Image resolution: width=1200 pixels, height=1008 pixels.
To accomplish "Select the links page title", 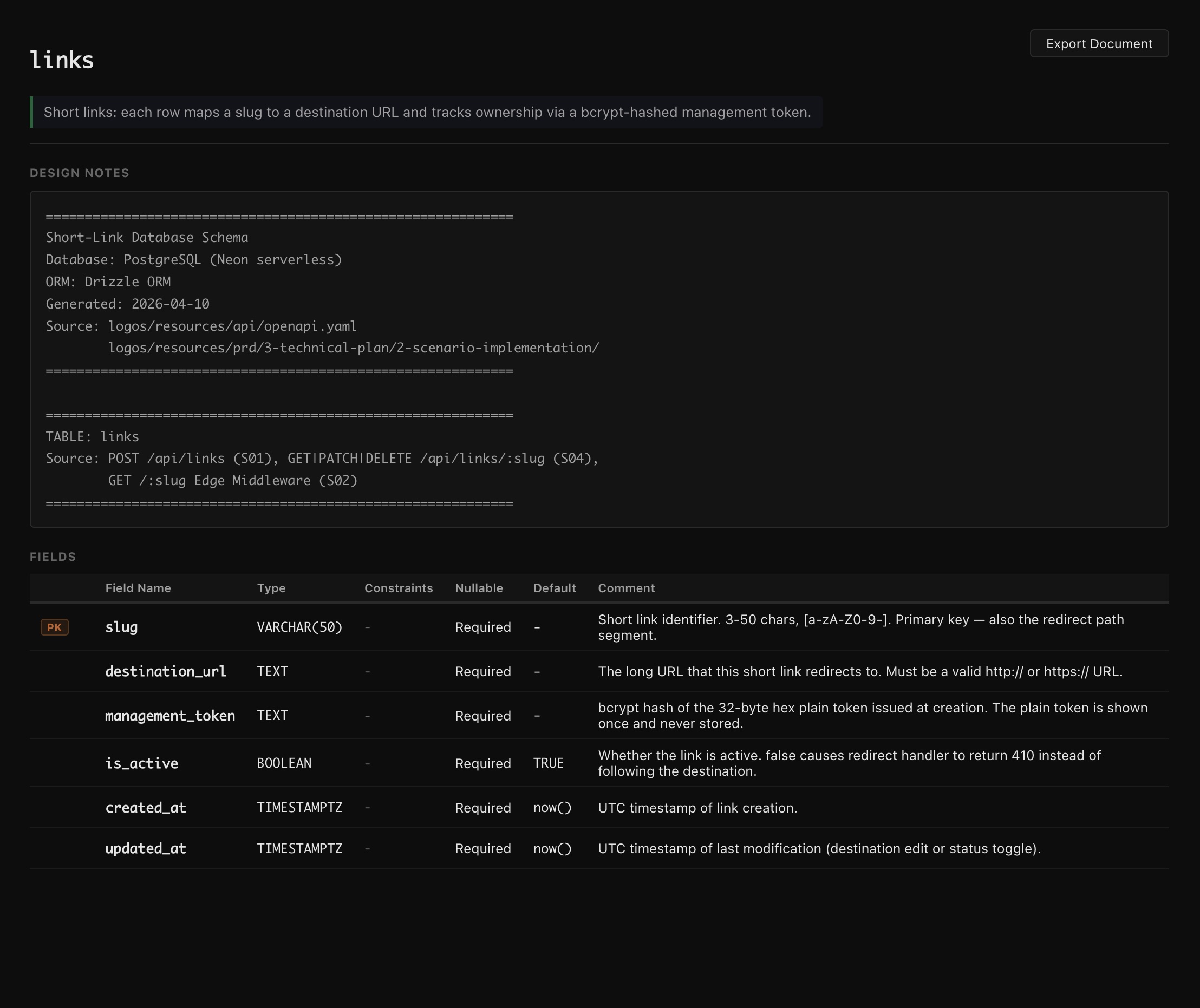I will [62, 60].
